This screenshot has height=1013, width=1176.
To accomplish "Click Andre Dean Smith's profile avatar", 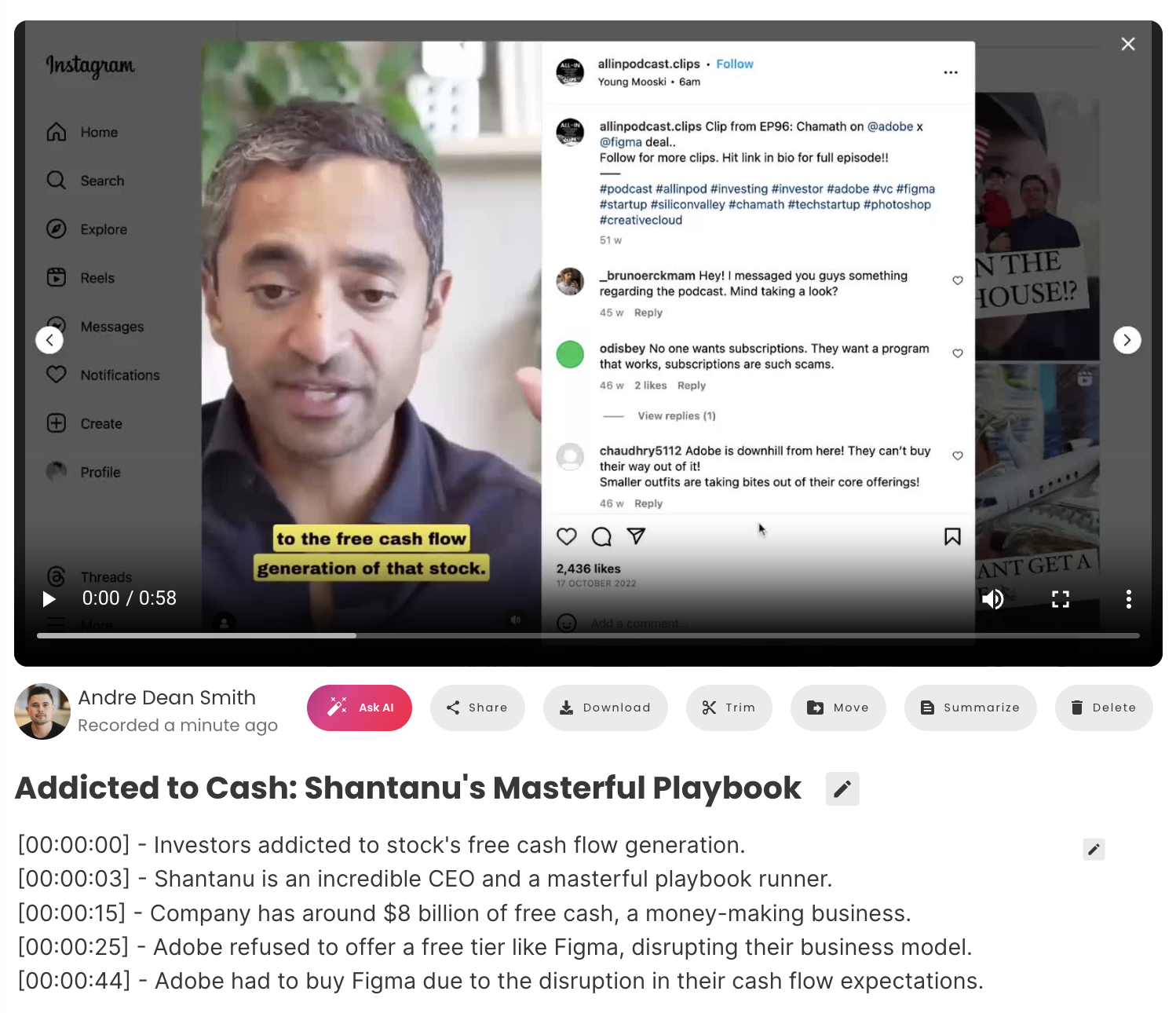I will coord(42,711).
